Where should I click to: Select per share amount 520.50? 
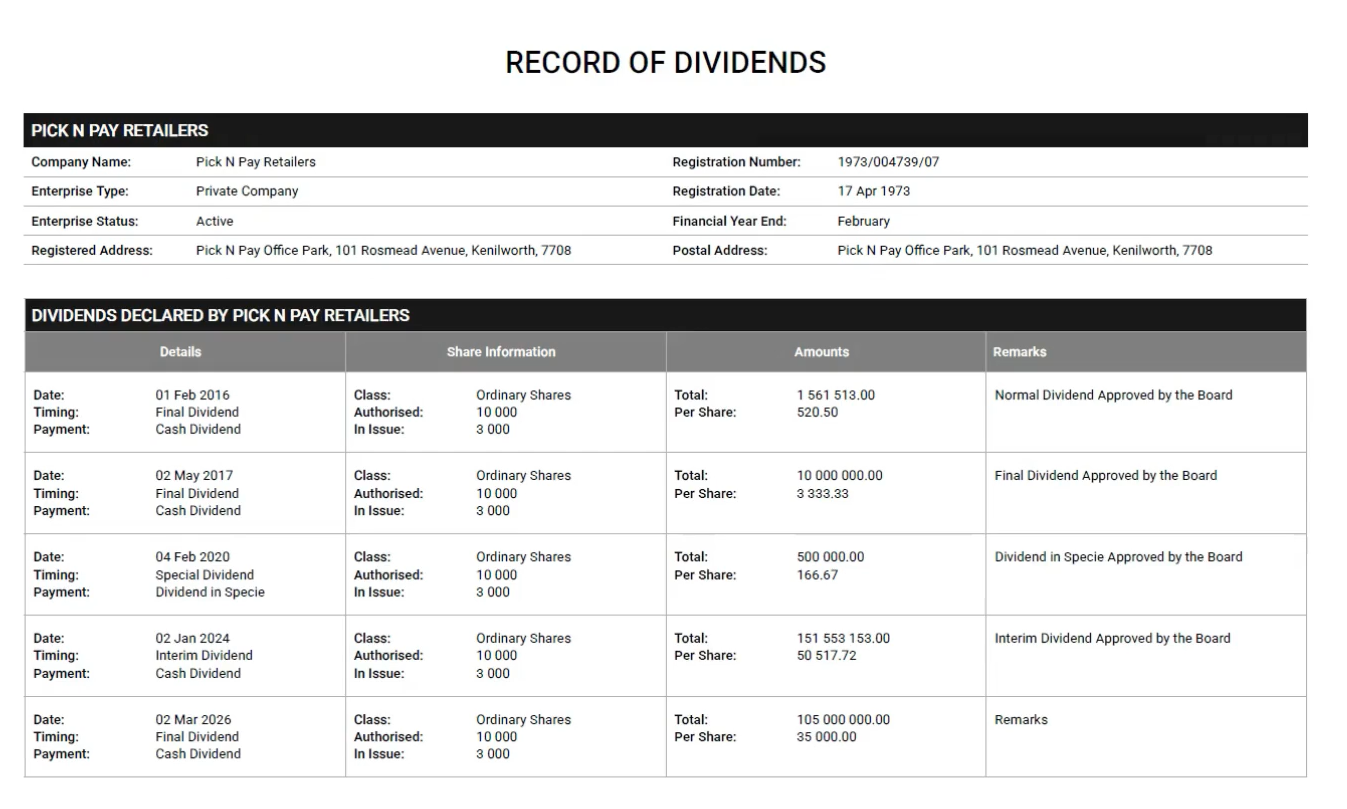(818, 412)
